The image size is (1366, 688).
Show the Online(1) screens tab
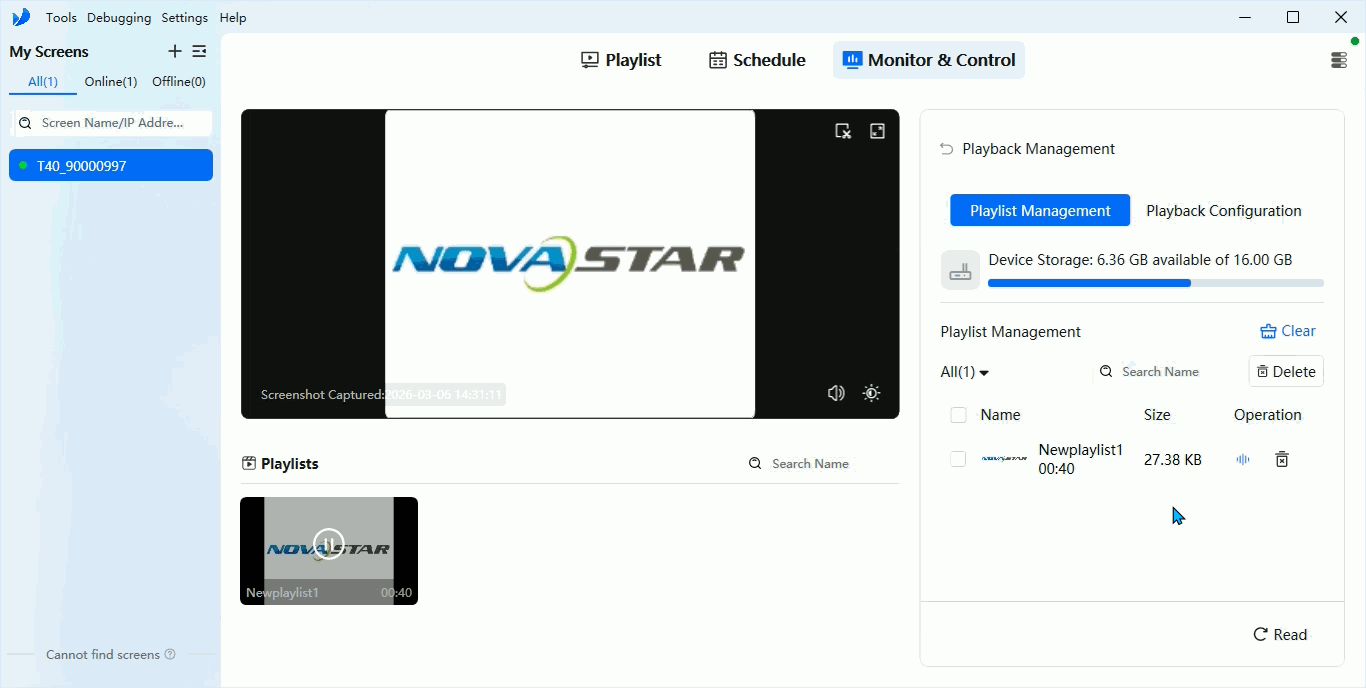pos(111,82)
